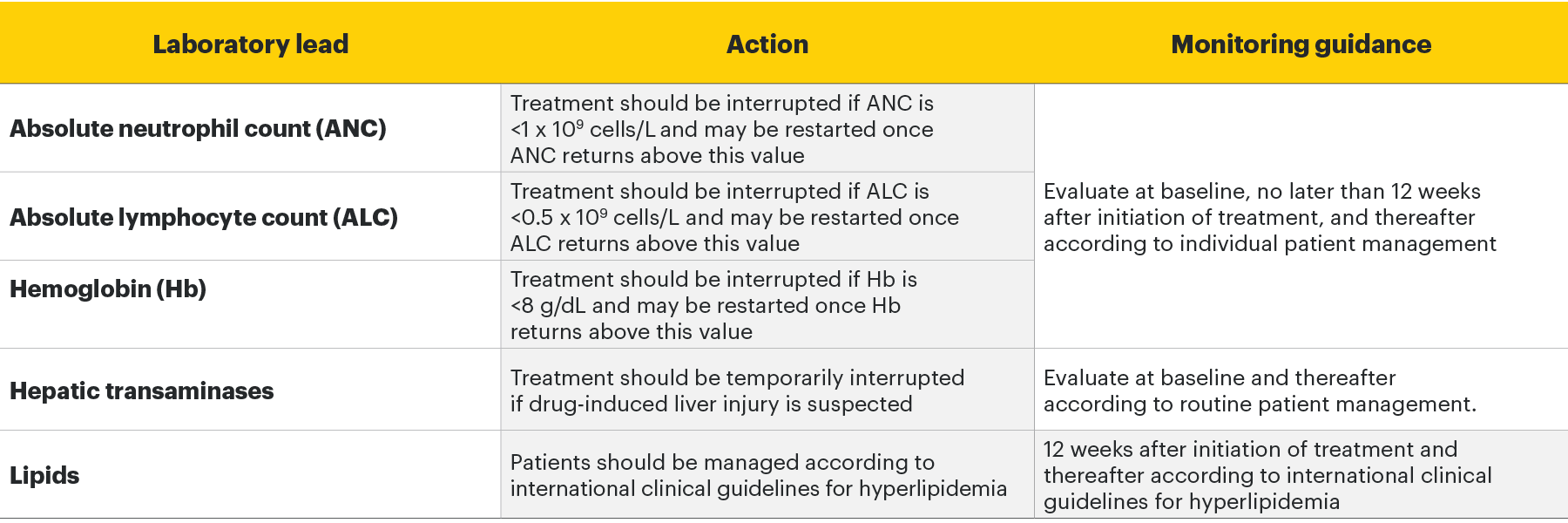1568x523 pixels.
Task: Select the Monitoring guidance column header
Action: (x=1301, y=44)
